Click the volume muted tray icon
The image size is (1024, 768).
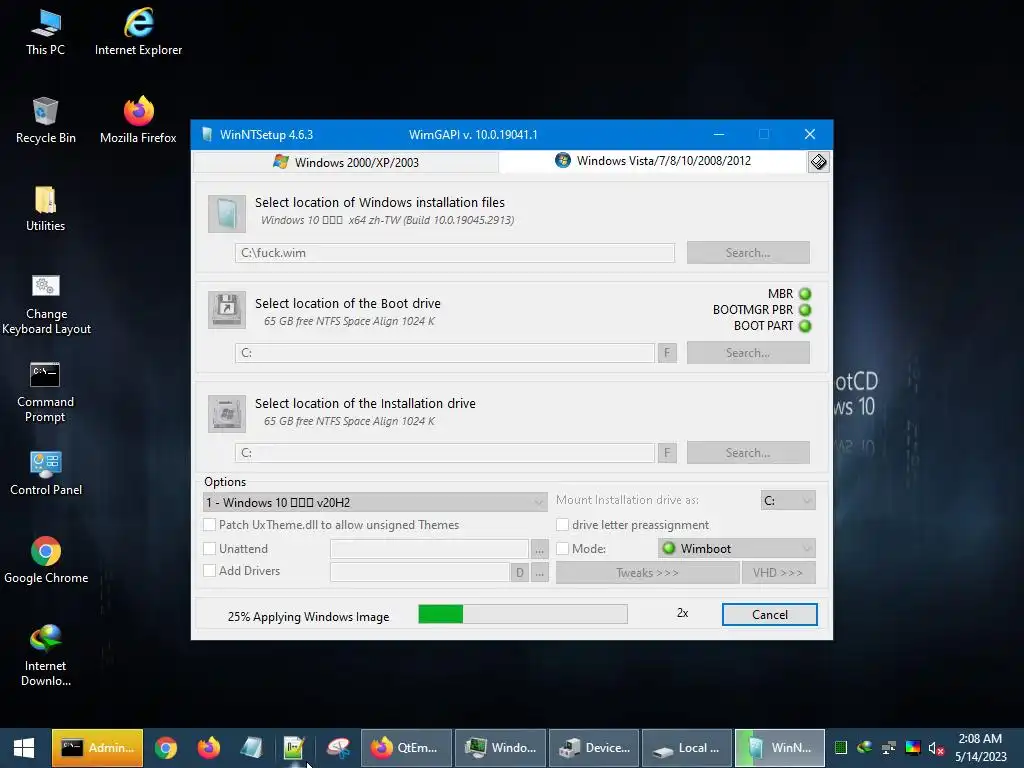point(936,748)
